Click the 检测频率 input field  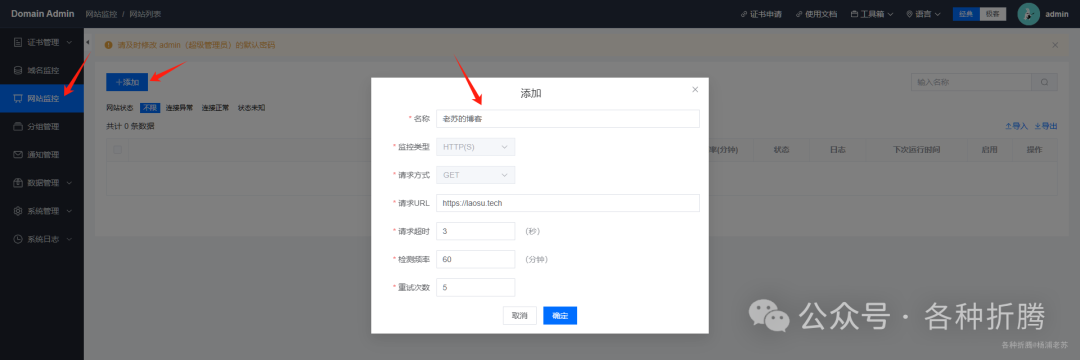click(x=475, y=260)
